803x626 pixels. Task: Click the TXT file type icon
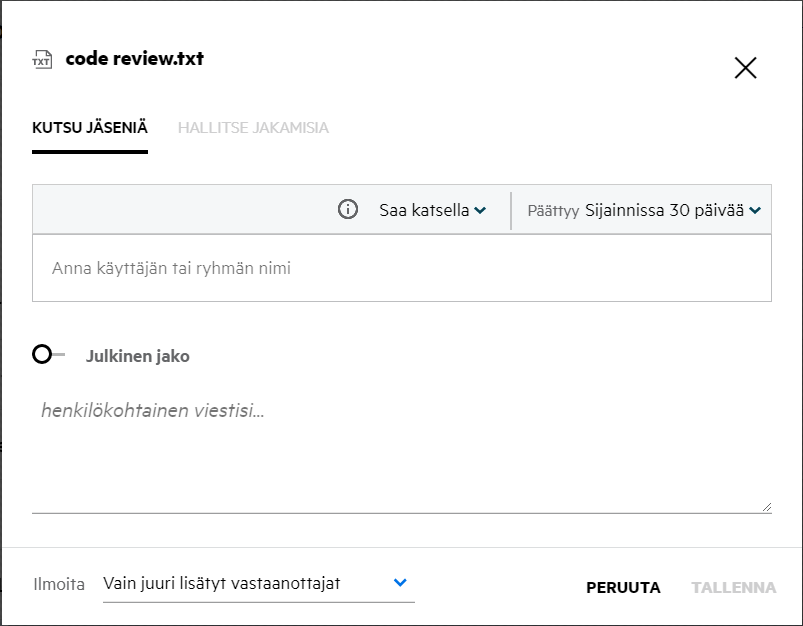click(x=41, y=59)
